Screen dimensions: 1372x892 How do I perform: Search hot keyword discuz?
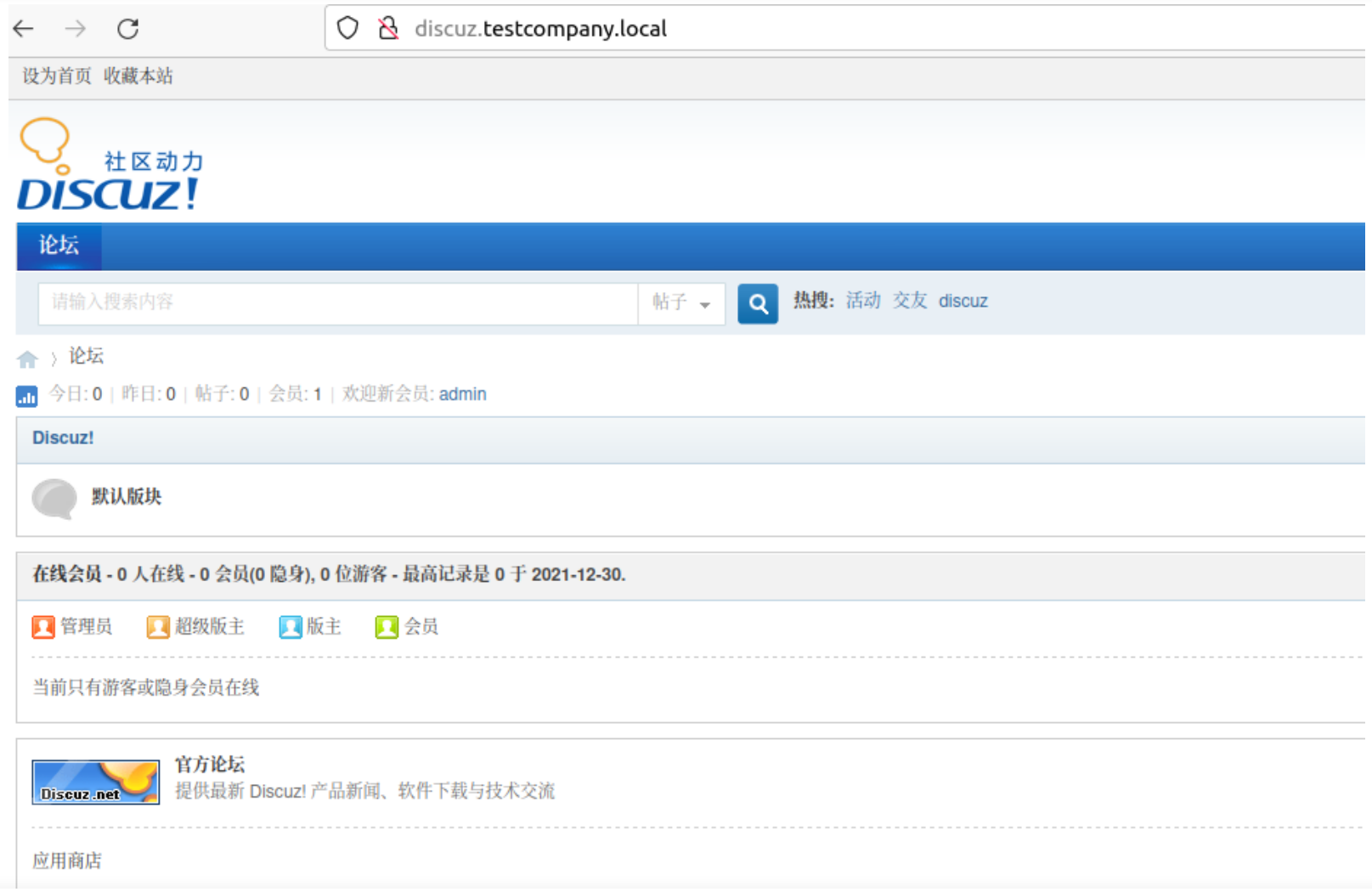click(963, 302)
